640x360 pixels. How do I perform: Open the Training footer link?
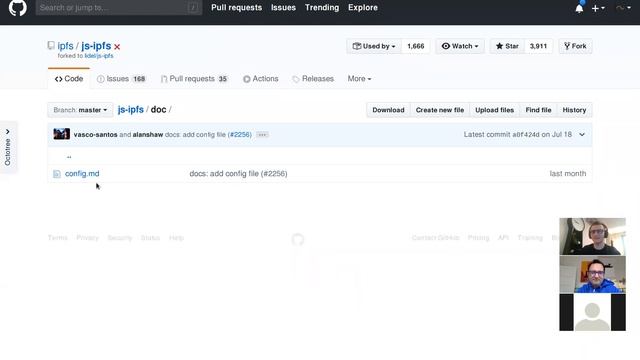click(530, 238)
